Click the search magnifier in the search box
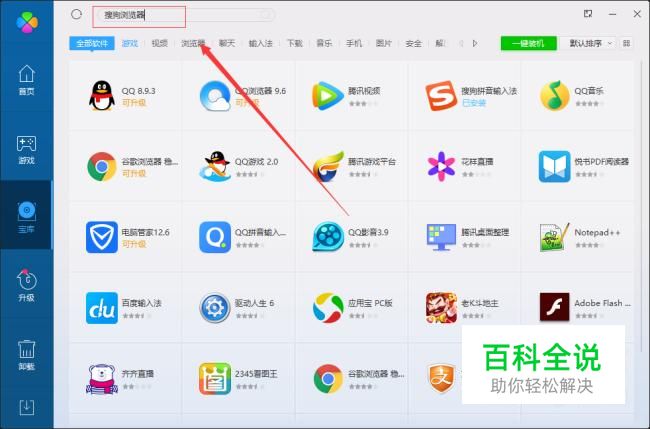Screen dimensions: 650x429 (x=265, y=15)
